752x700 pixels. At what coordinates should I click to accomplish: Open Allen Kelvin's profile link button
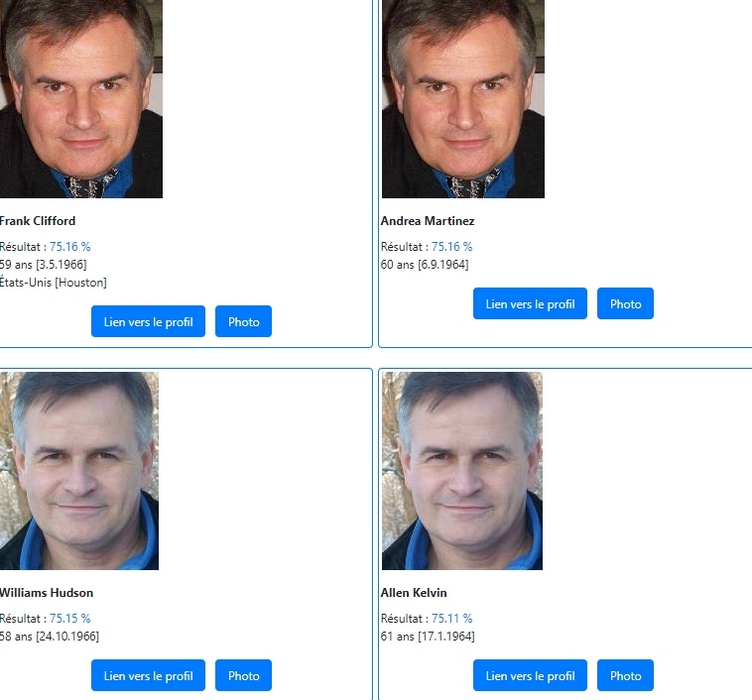click(x=530, y=675)
